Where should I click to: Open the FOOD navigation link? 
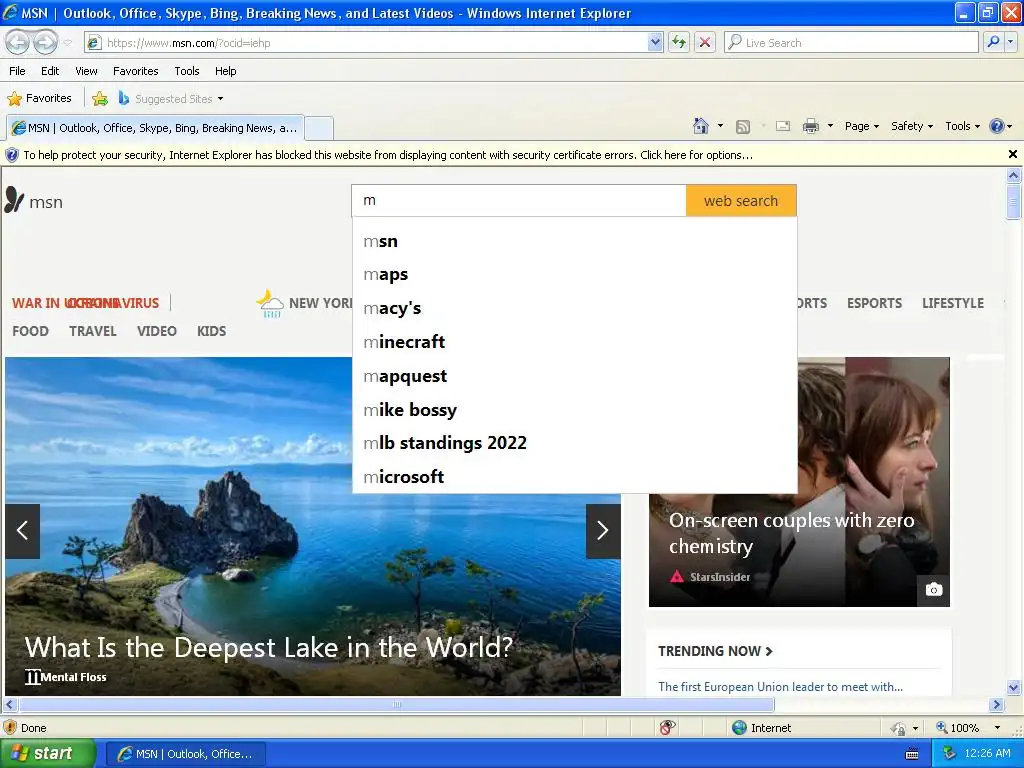pos(30,331)
